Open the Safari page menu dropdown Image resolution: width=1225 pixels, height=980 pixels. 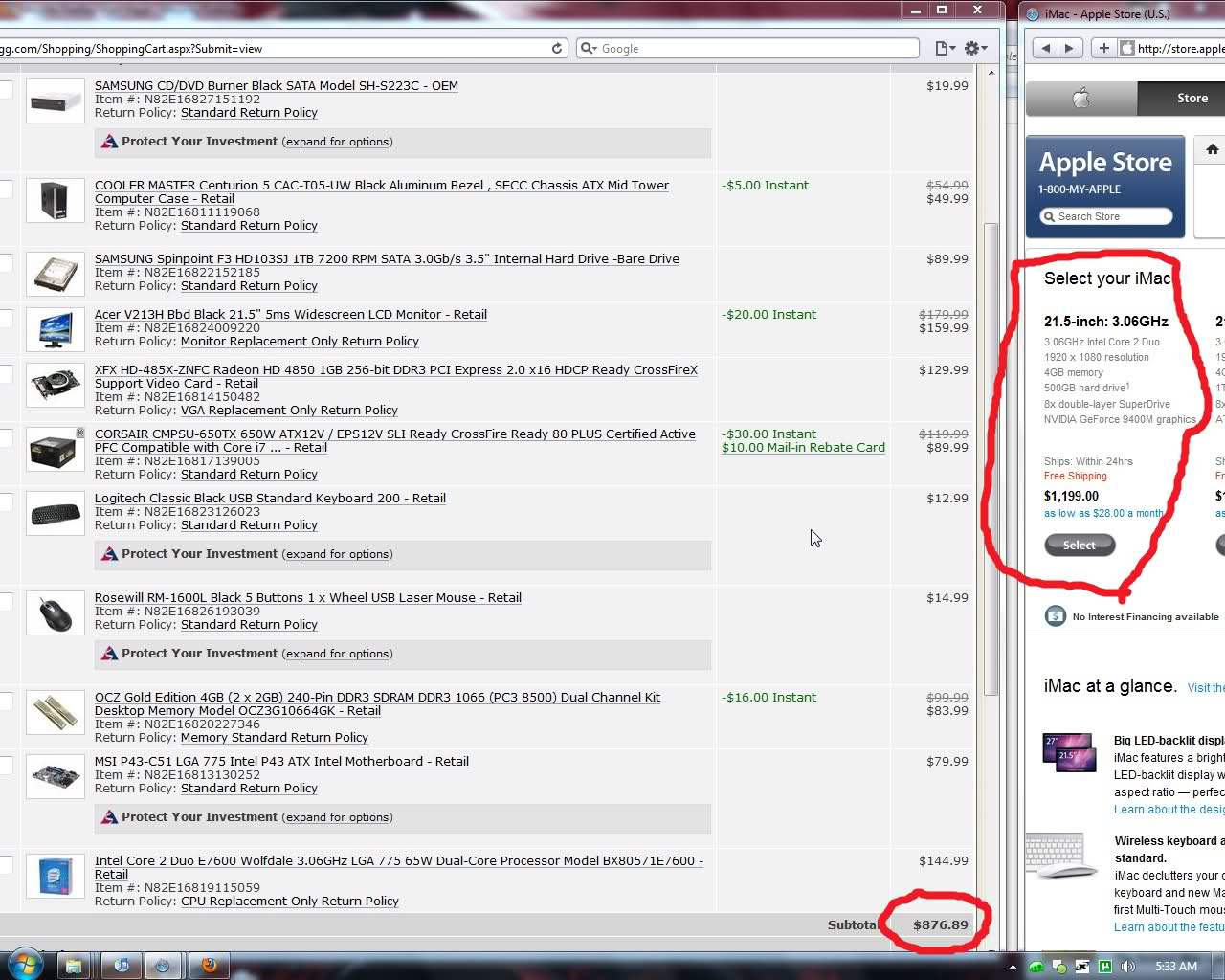click(945, 48)
